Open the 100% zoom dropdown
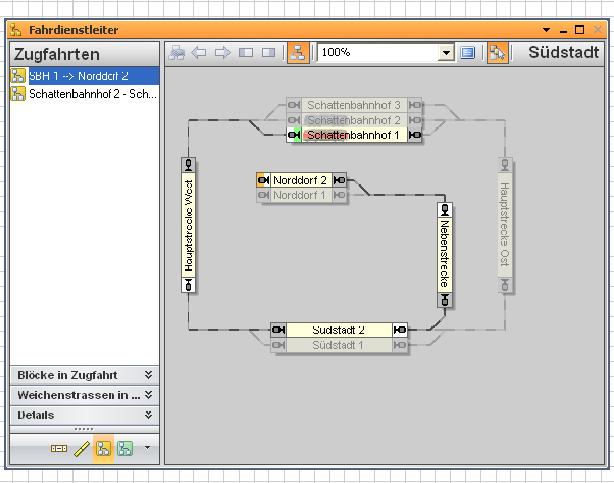This screenshot has height=483, width=614. pos(446,53)
